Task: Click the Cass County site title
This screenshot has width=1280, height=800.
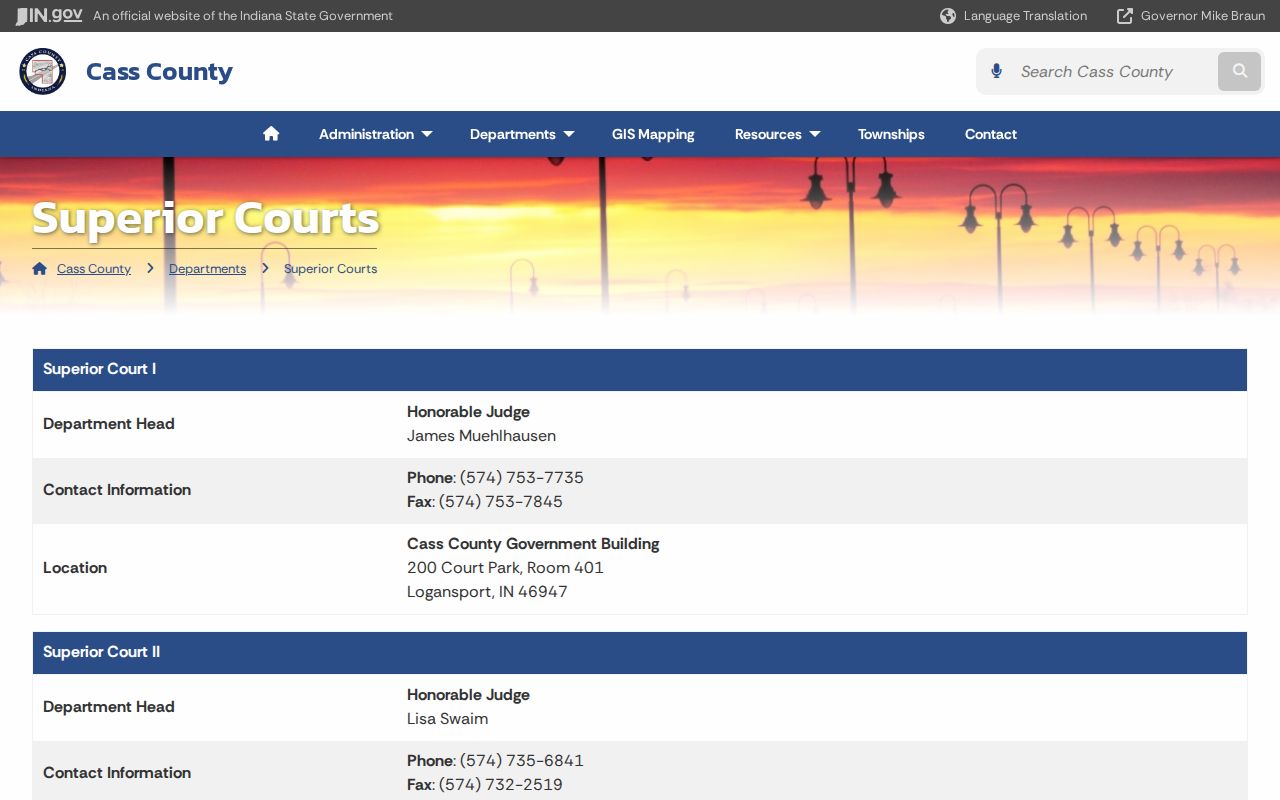Action: coord(159,72)
